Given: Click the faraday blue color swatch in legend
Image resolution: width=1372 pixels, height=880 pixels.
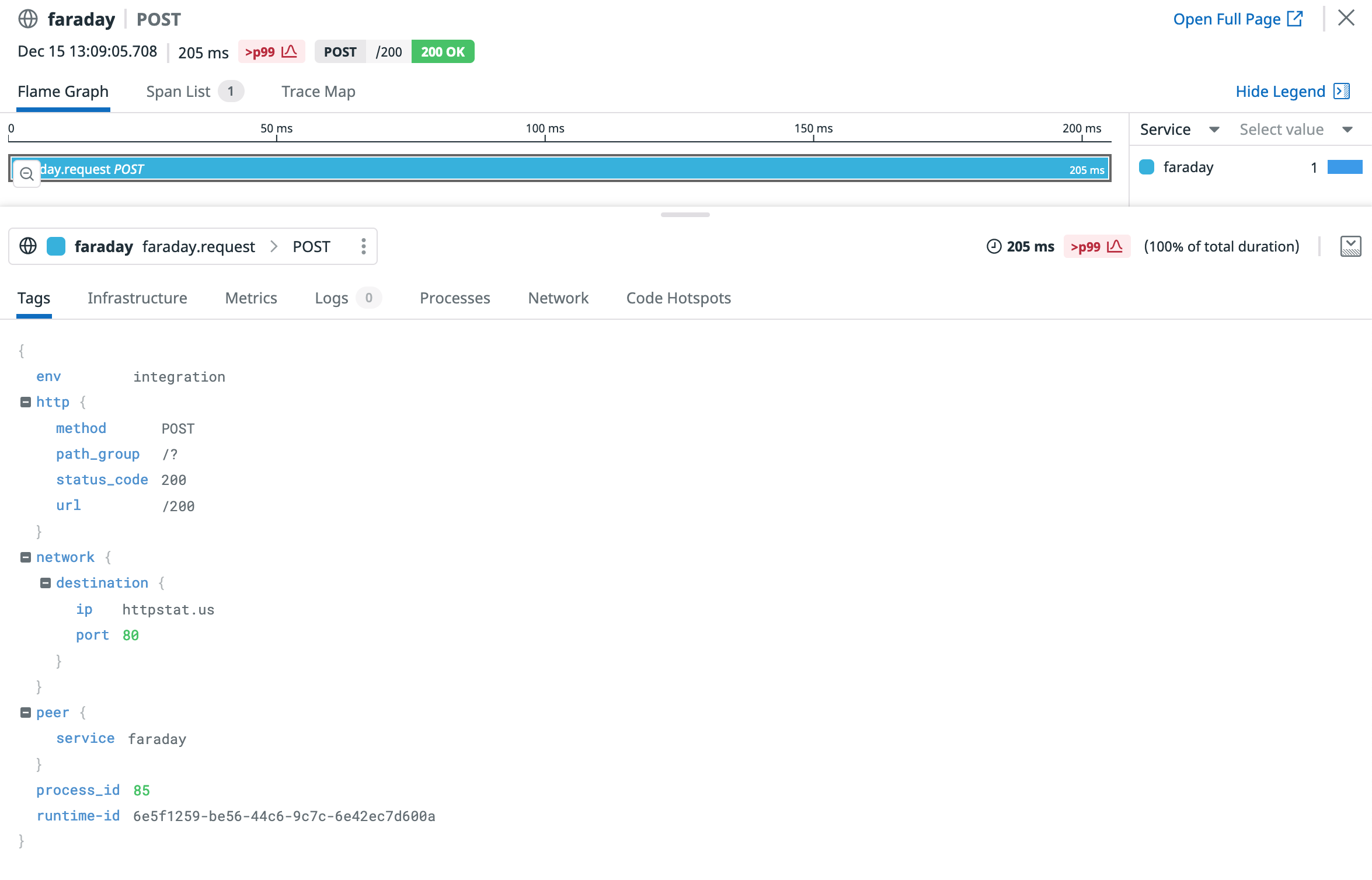Looking at the screenshot, I should tap(1147, 167).
